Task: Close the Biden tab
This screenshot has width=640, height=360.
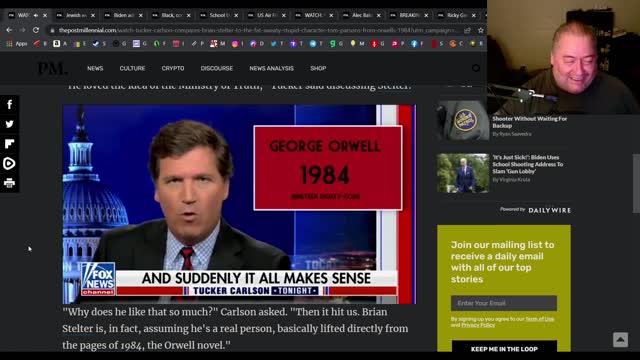Action: (x=140, y=15)
